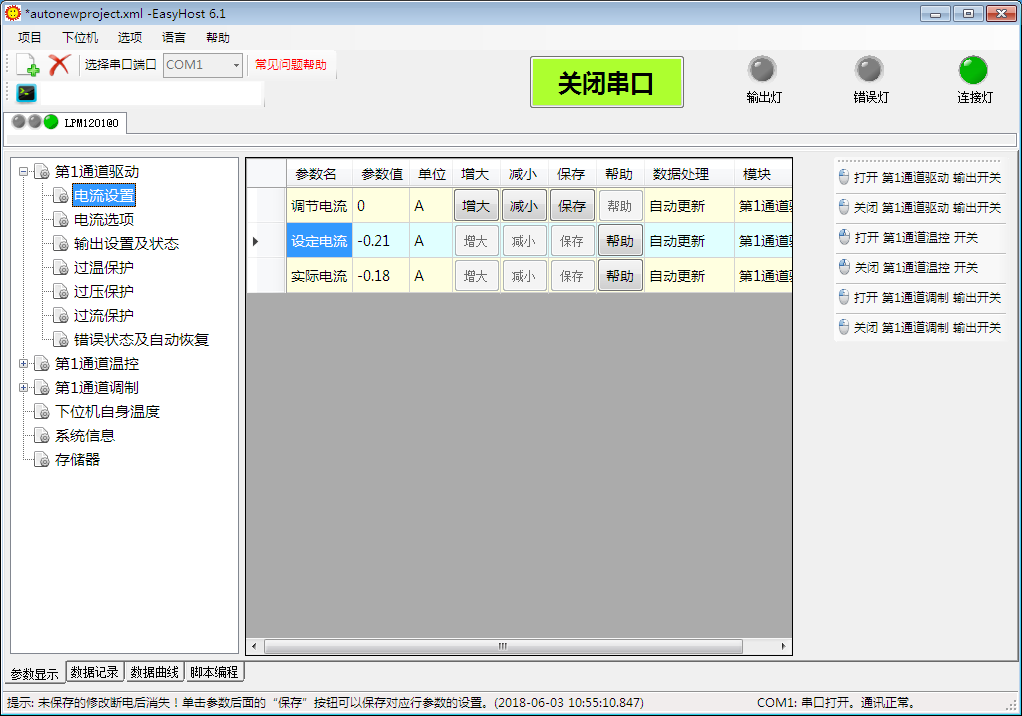Click mouse icon for 关闭 第1通道调制 输出开关
1022x716 pixels.
coord(843,328)
